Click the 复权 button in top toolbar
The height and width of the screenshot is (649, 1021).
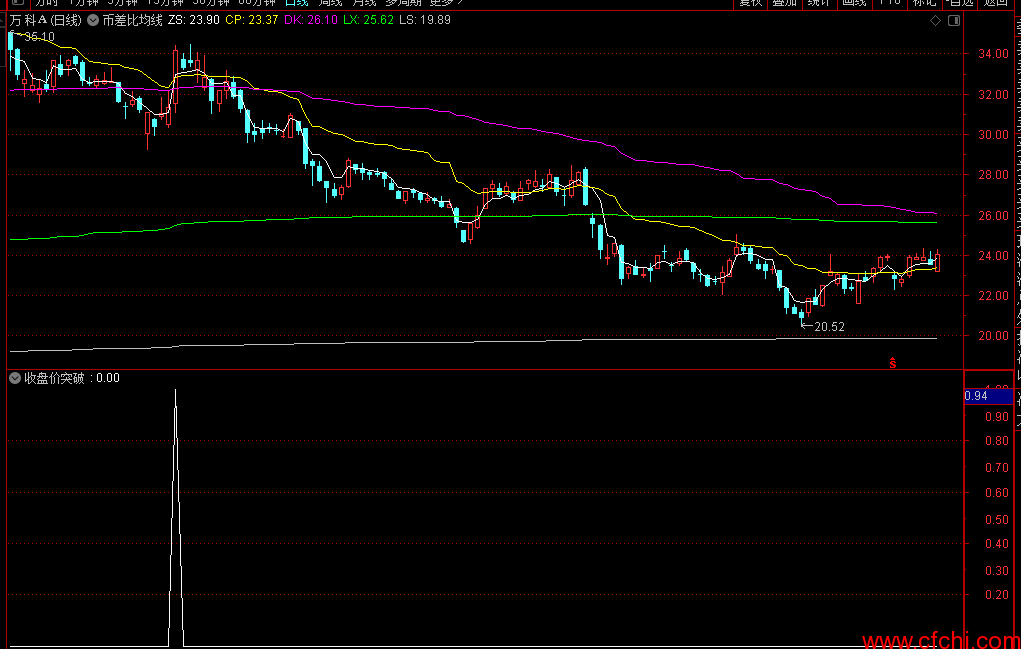click(750, 3)
